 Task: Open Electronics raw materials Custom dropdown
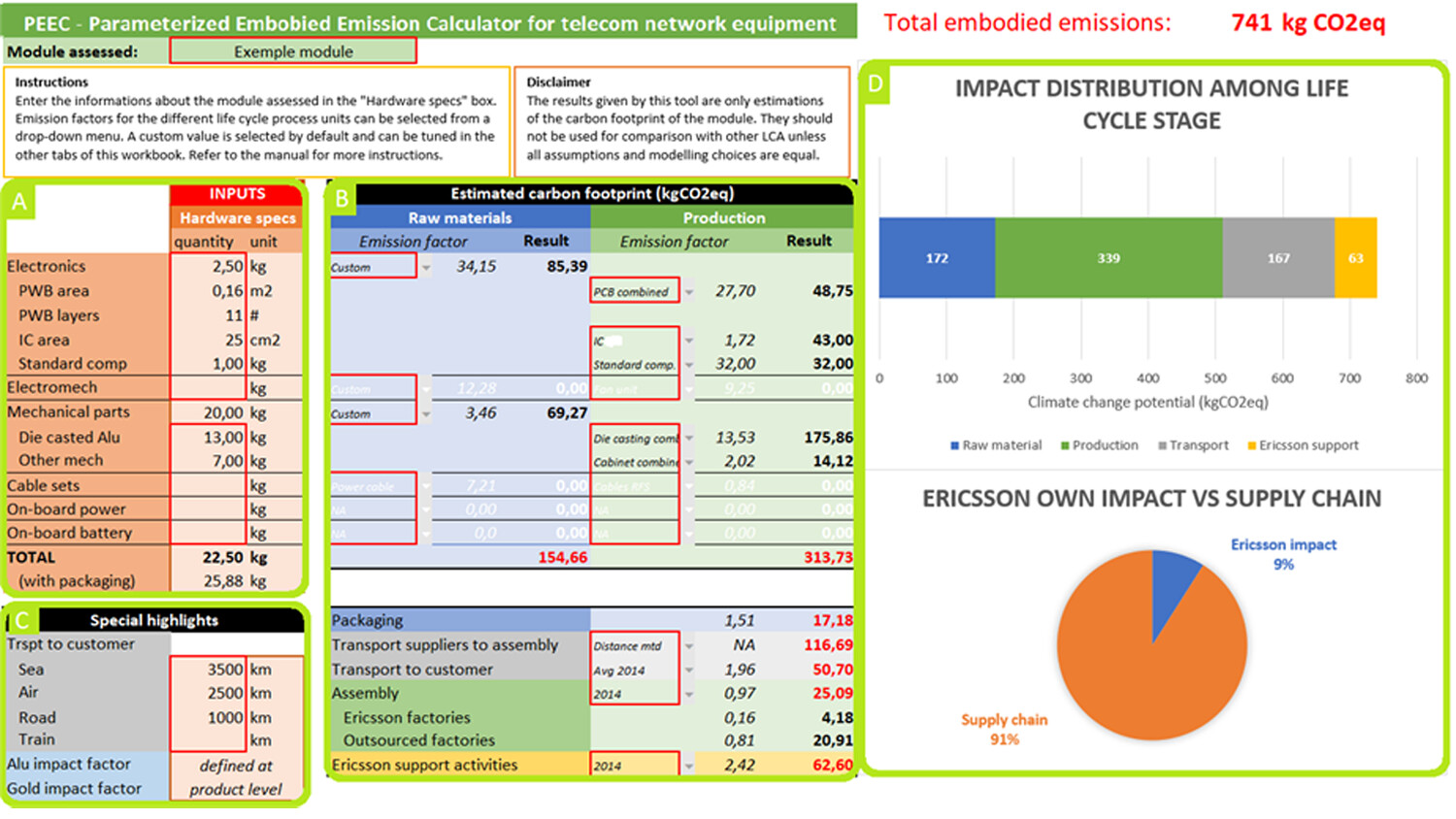pos(425,267)
